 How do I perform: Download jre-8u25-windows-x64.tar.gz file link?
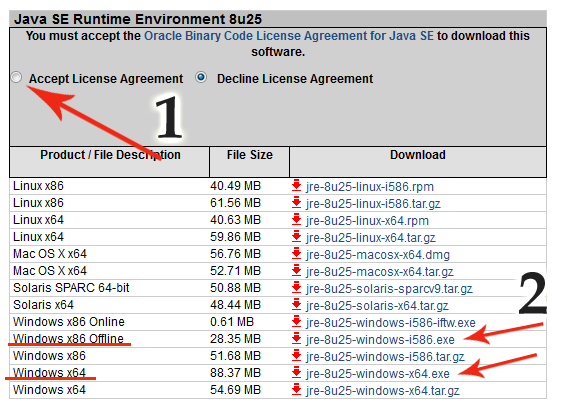382,391
